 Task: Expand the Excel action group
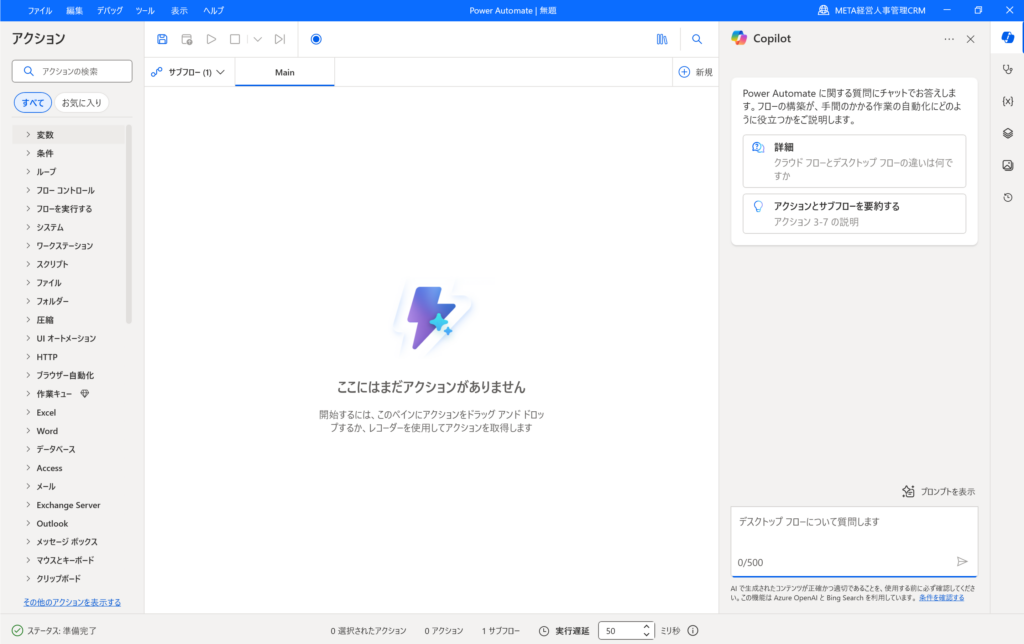pyautogui.click(x=46, y=412)
